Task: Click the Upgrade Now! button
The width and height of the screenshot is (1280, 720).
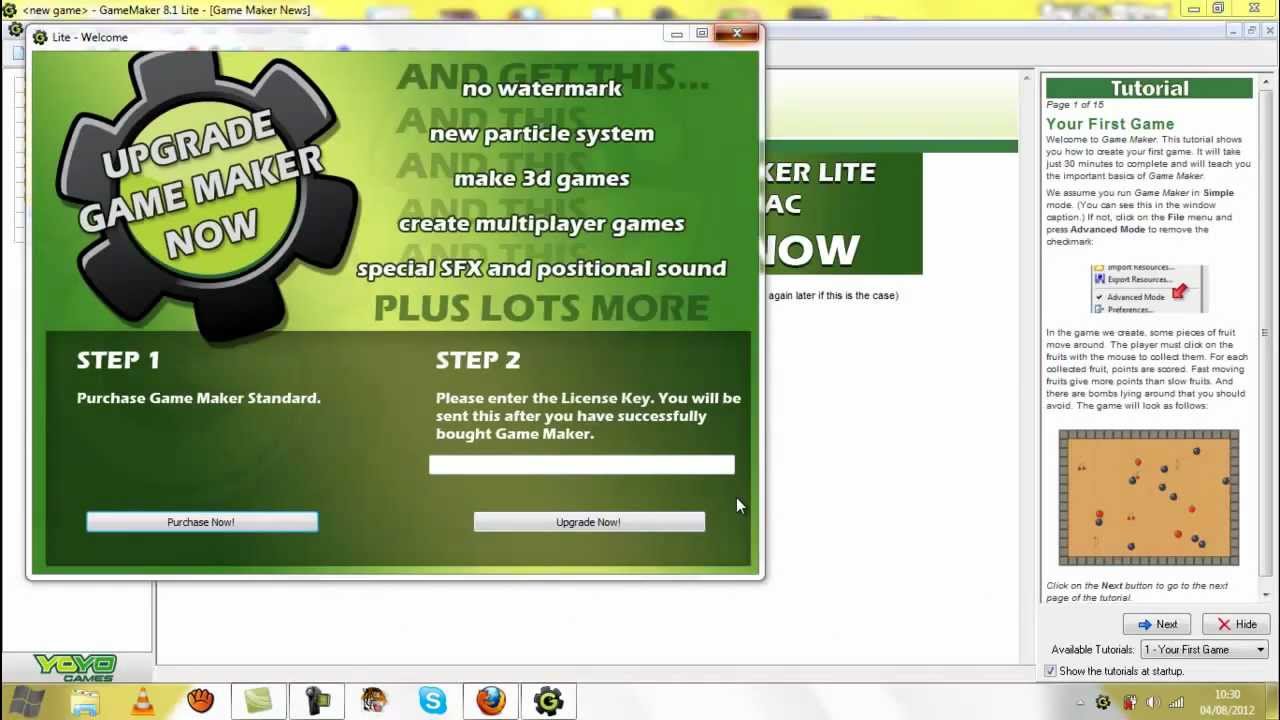Action: (589, 522)
